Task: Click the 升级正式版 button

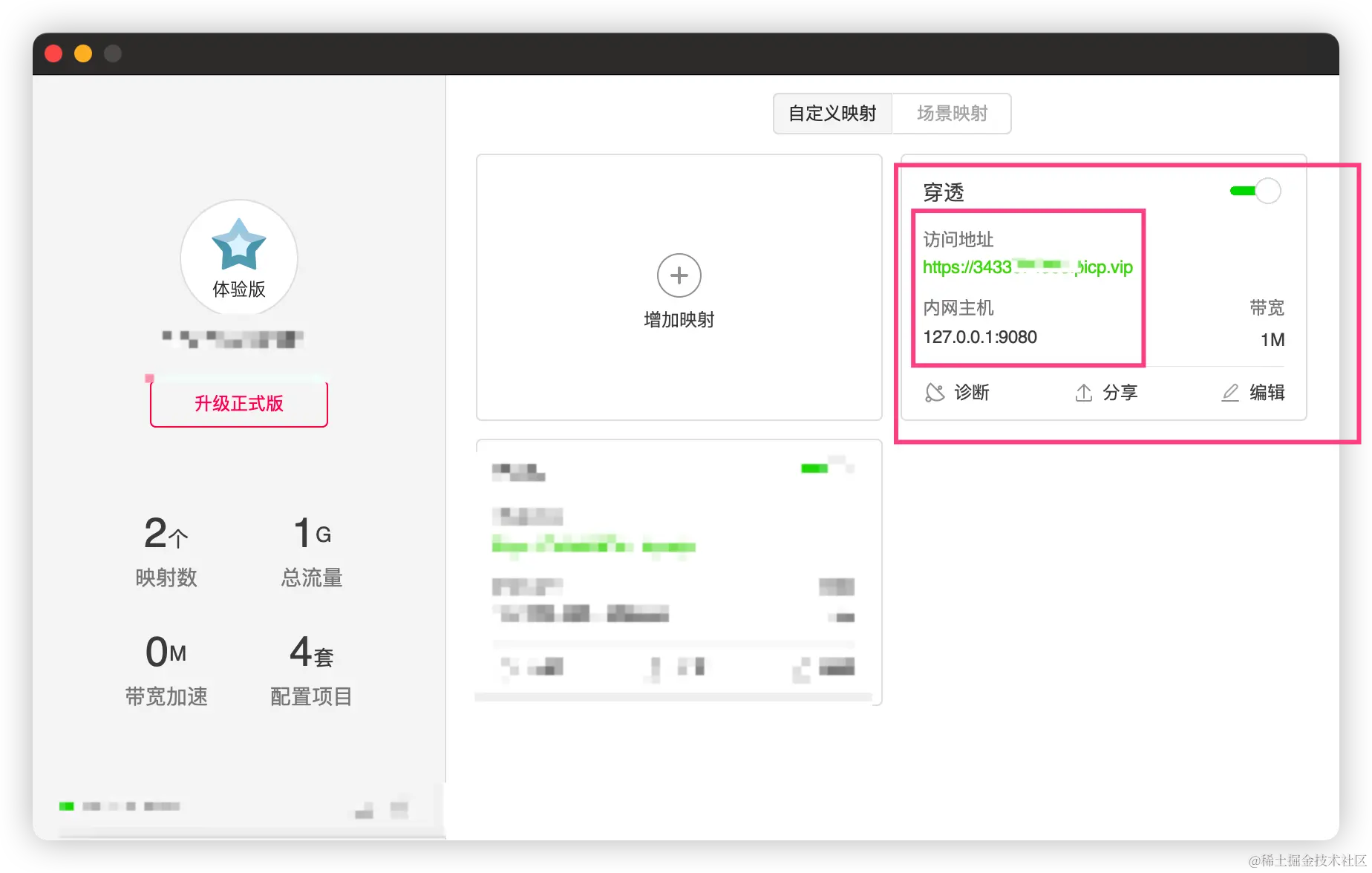Action: 238,405
